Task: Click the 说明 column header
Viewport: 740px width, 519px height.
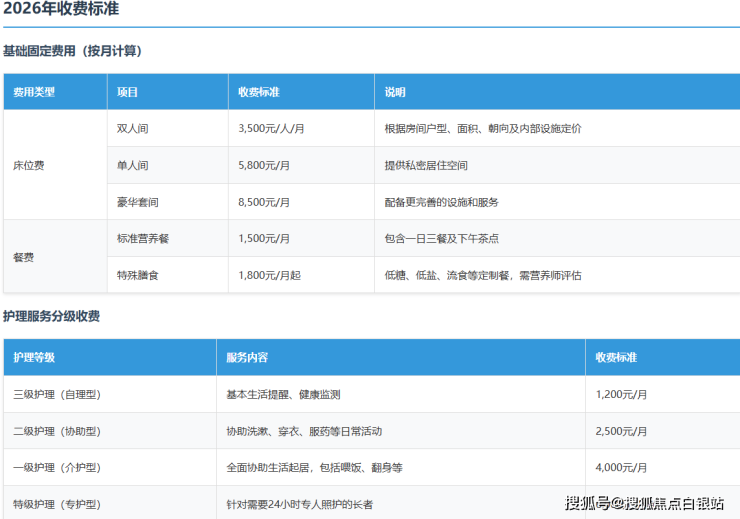Action: [395, 92]
